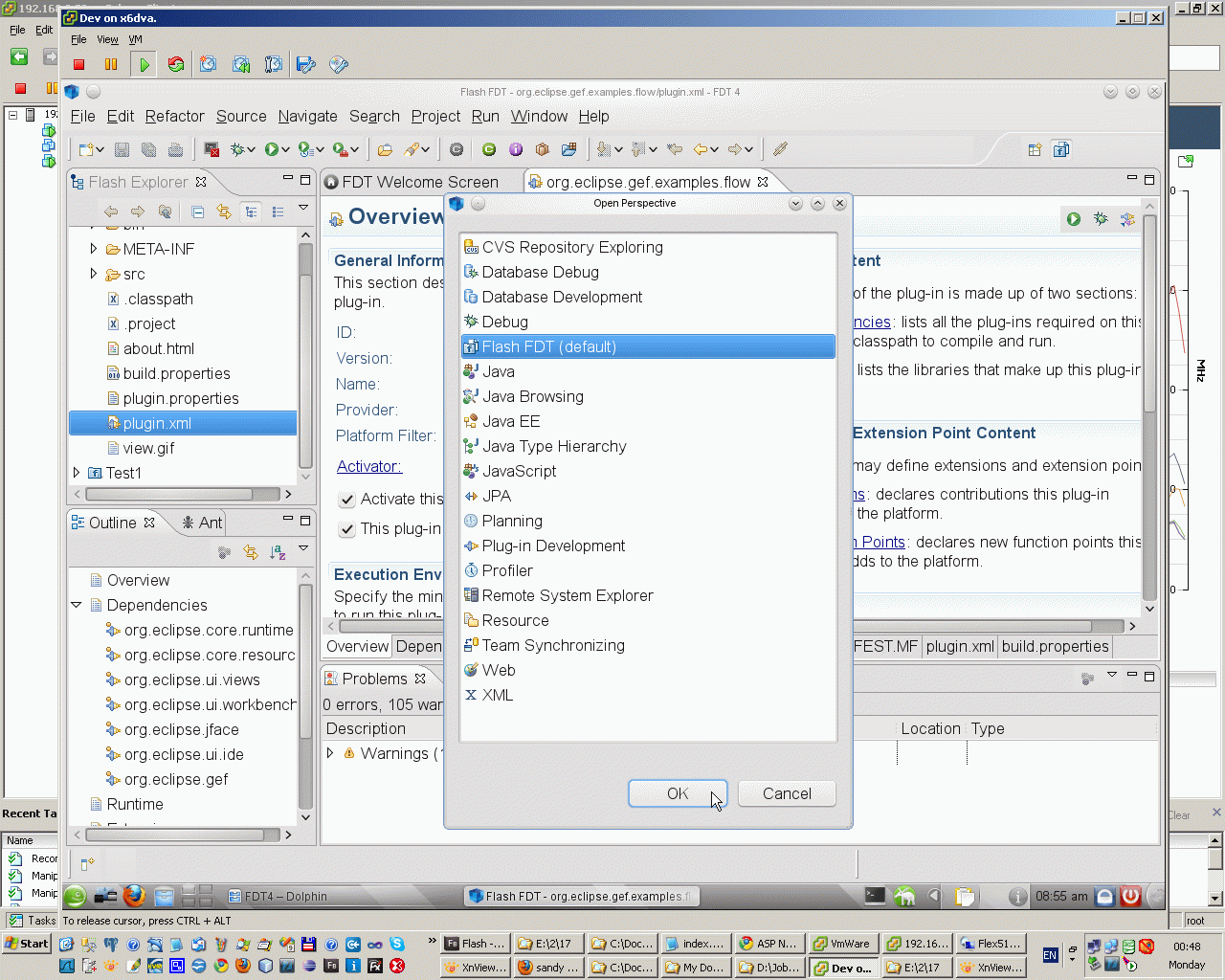Open the Window menu

[x=539, y=116]
